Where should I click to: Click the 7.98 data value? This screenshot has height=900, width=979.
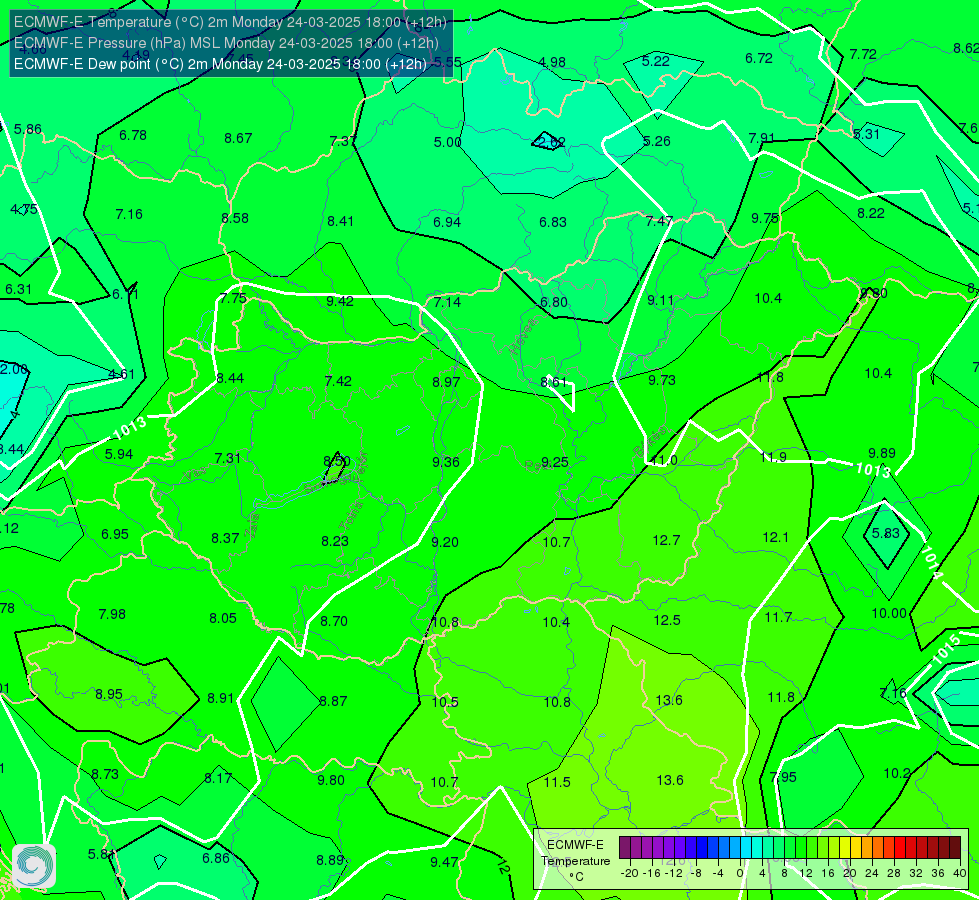(112, 615)
